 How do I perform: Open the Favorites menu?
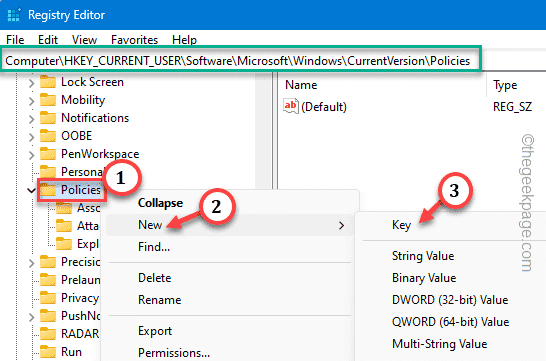pos(134,40)
